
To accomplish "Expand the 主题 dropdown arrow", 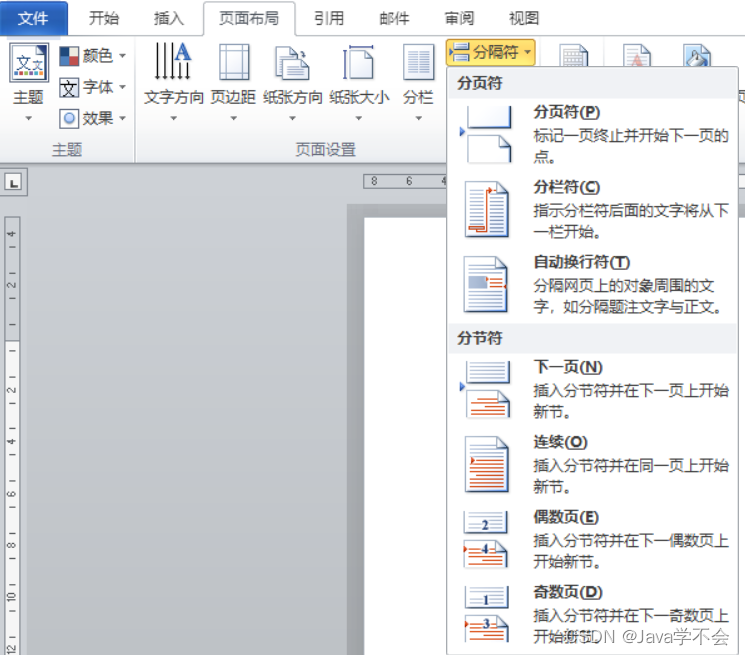I will (x=29, y=118).
